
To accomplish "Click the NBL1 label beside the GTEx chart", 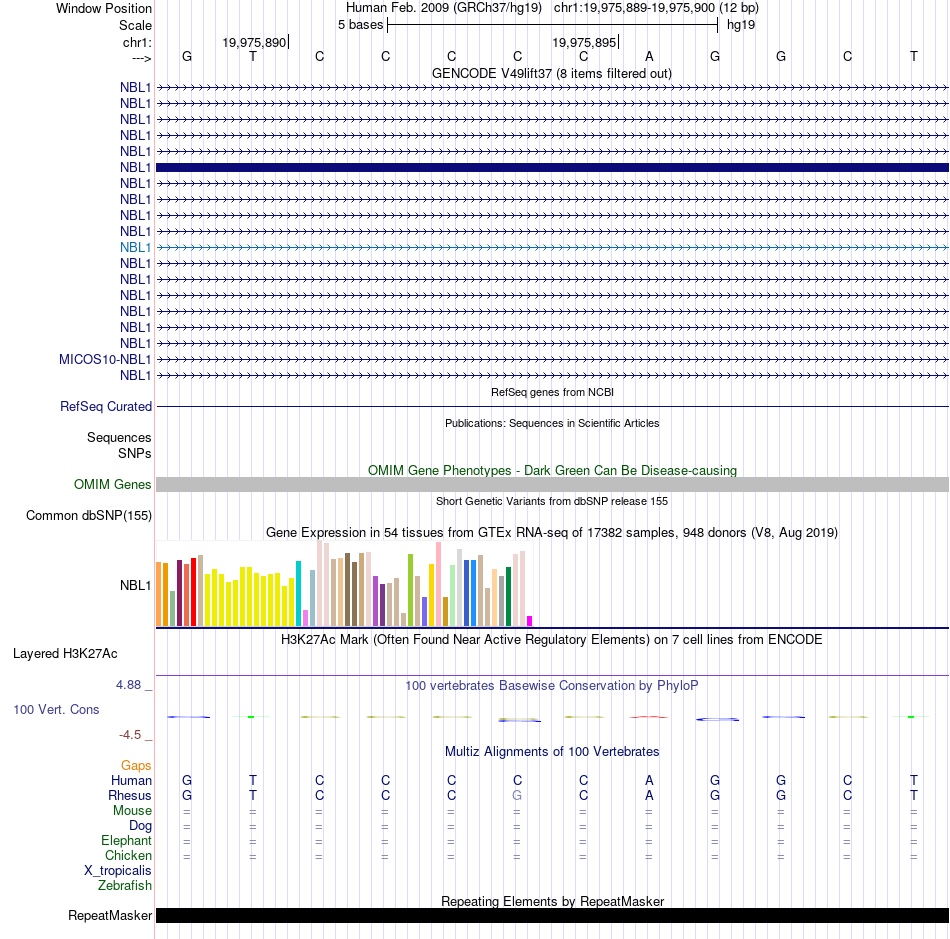I will pos(135,585).
